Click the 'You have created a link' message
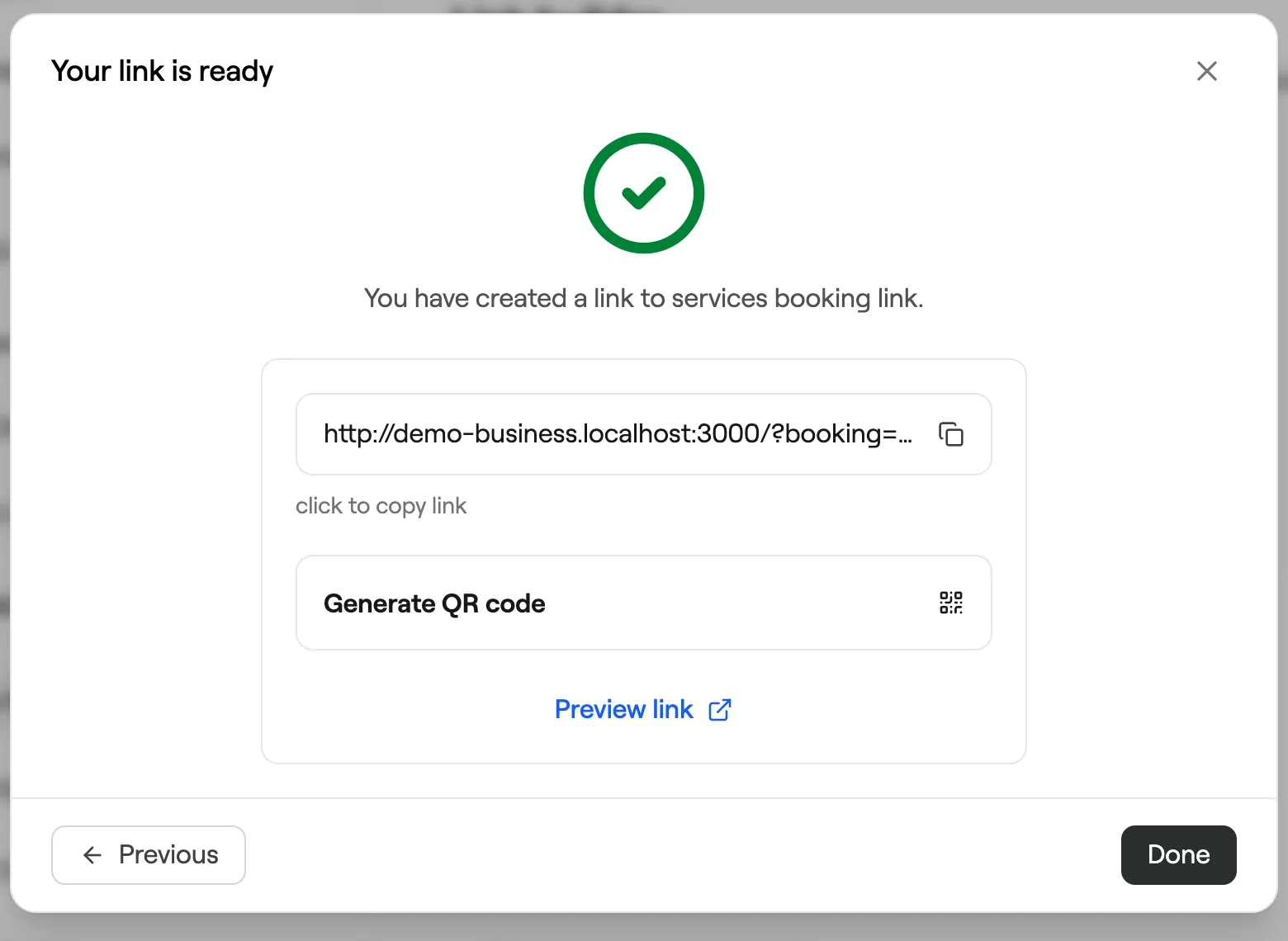Screen dimensions: 1288x941 click(644, 298)
